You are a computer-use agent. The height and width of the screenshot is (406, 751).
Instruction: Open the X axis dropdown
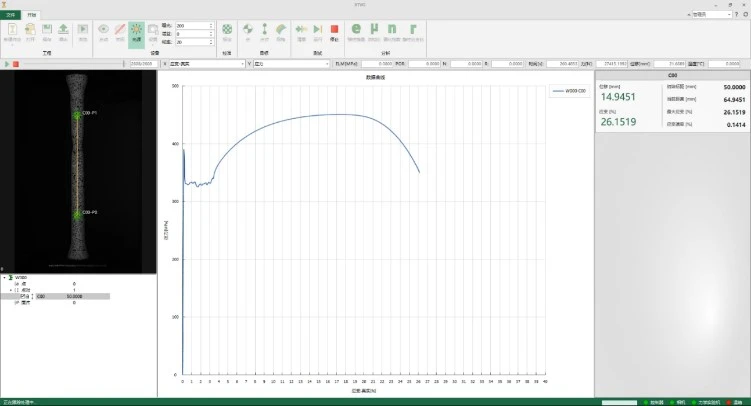206,64
